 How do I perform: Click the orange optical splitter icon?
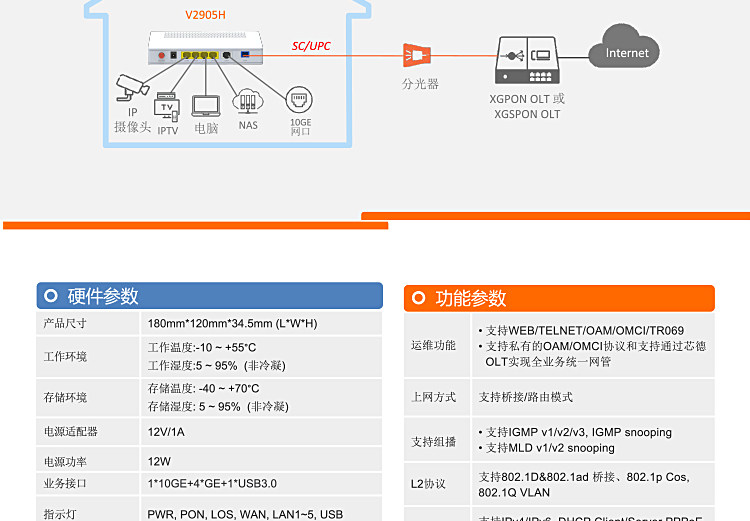pyautogui.click(x=417, y=55)
